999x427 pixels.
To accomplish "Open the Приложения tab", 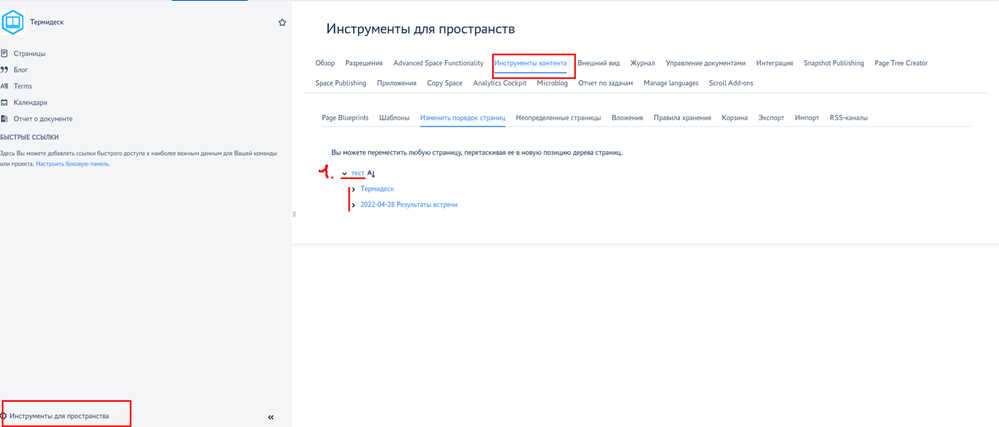I will click(x=396, y=83).
